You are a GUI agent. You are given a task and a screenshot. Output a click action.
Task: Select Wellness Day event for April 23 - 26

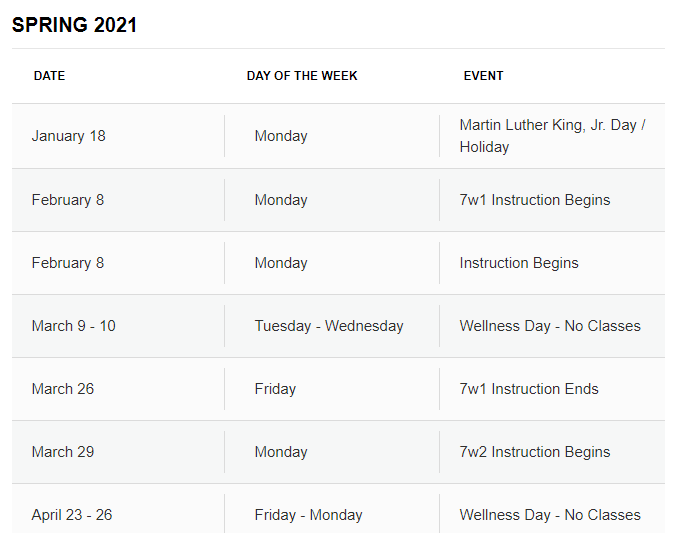[x=550, y=515]
